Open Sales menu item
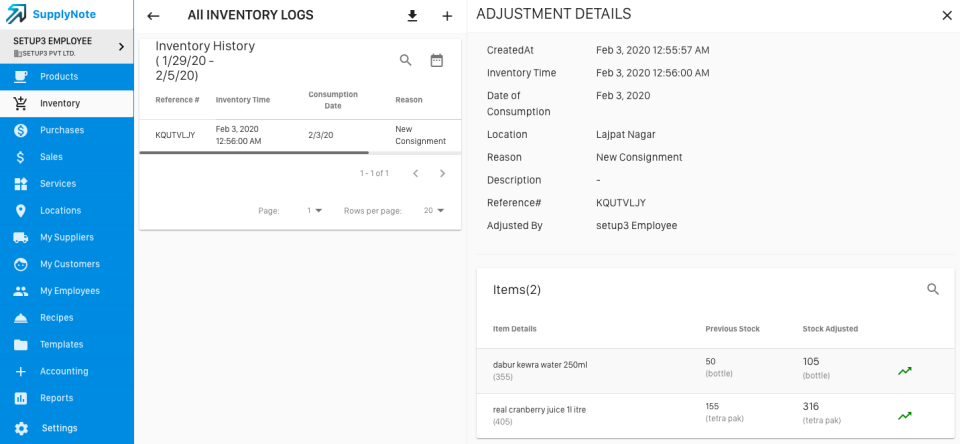The width and height of the screenshot is (960, 444). (x=67, y=157)
